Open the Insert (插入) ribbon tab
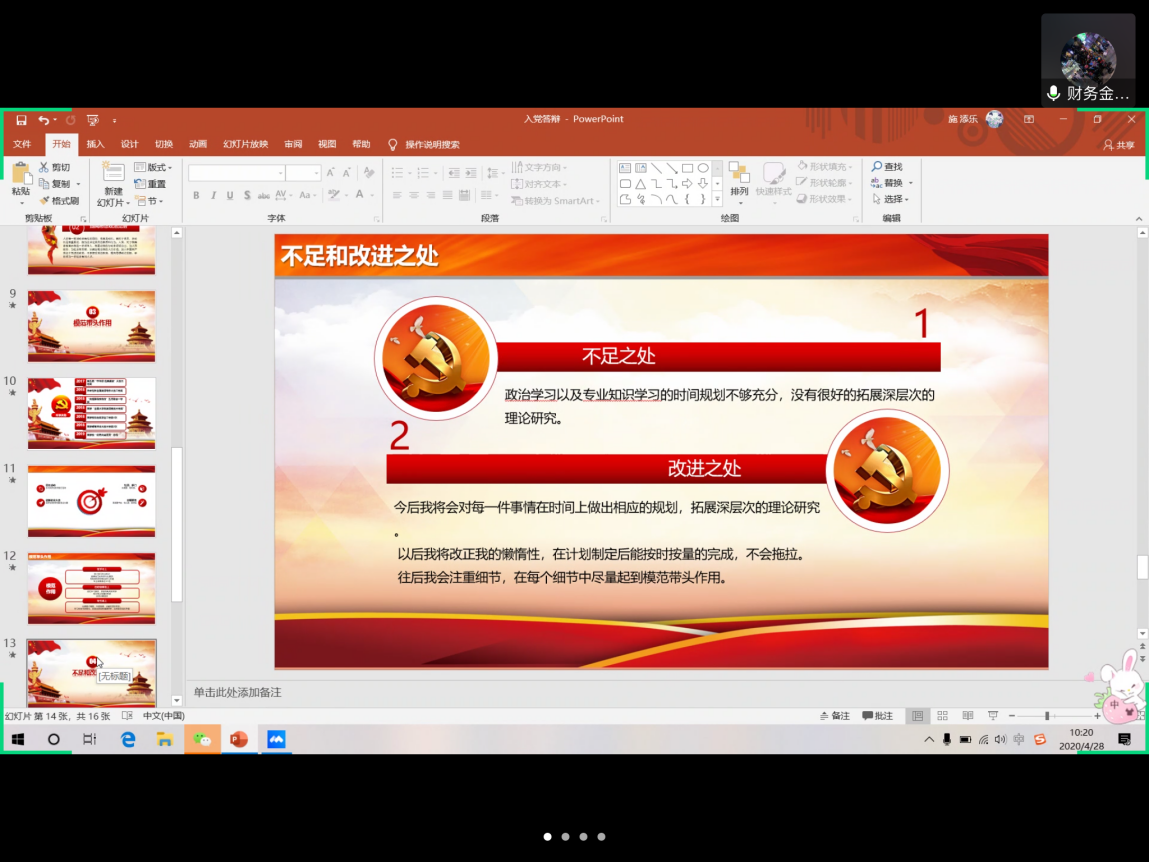 pyautogui.click(x=95, y=145)
